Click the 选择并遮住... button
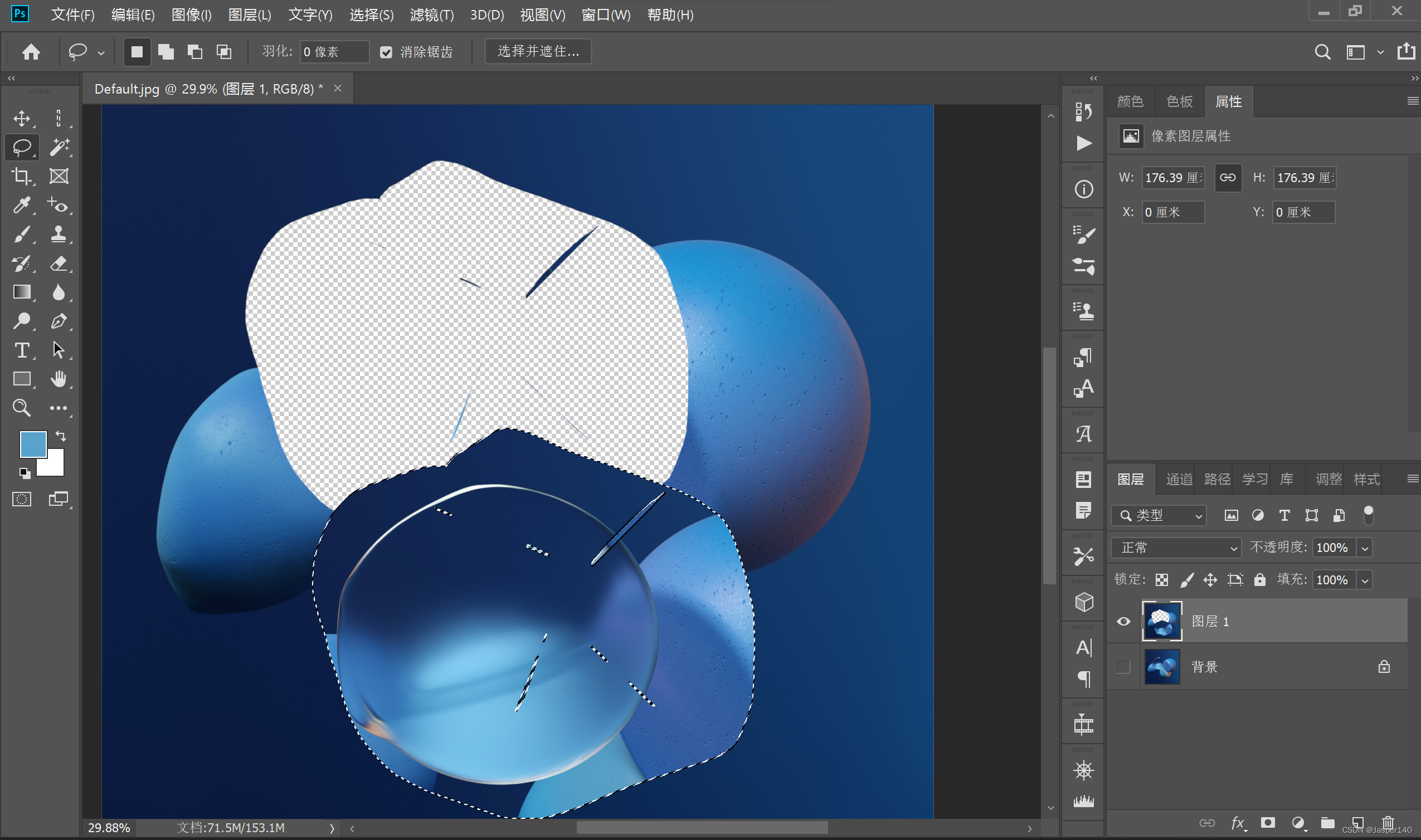 coord(538,51)
